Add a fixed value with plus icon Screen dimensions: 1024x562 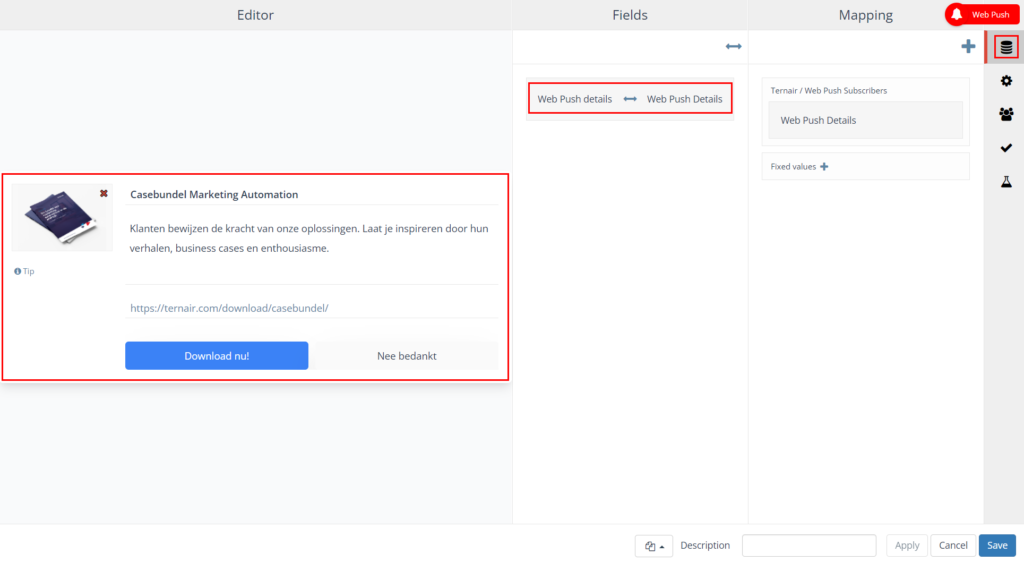point(824,166)
